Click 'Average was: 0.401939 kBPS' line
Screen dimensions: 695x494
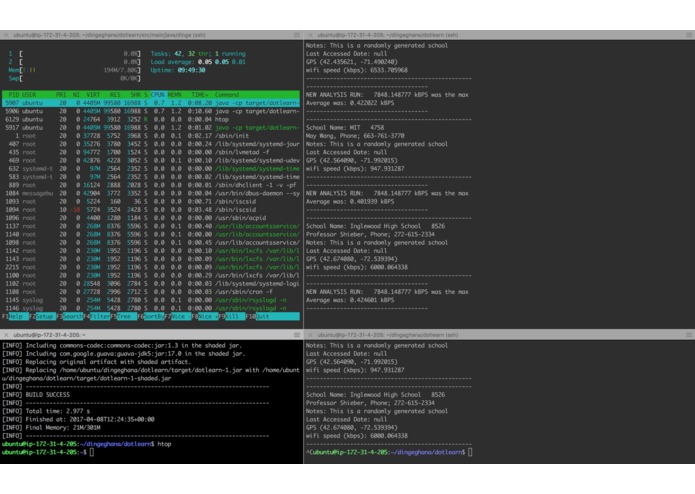point(350,202)
